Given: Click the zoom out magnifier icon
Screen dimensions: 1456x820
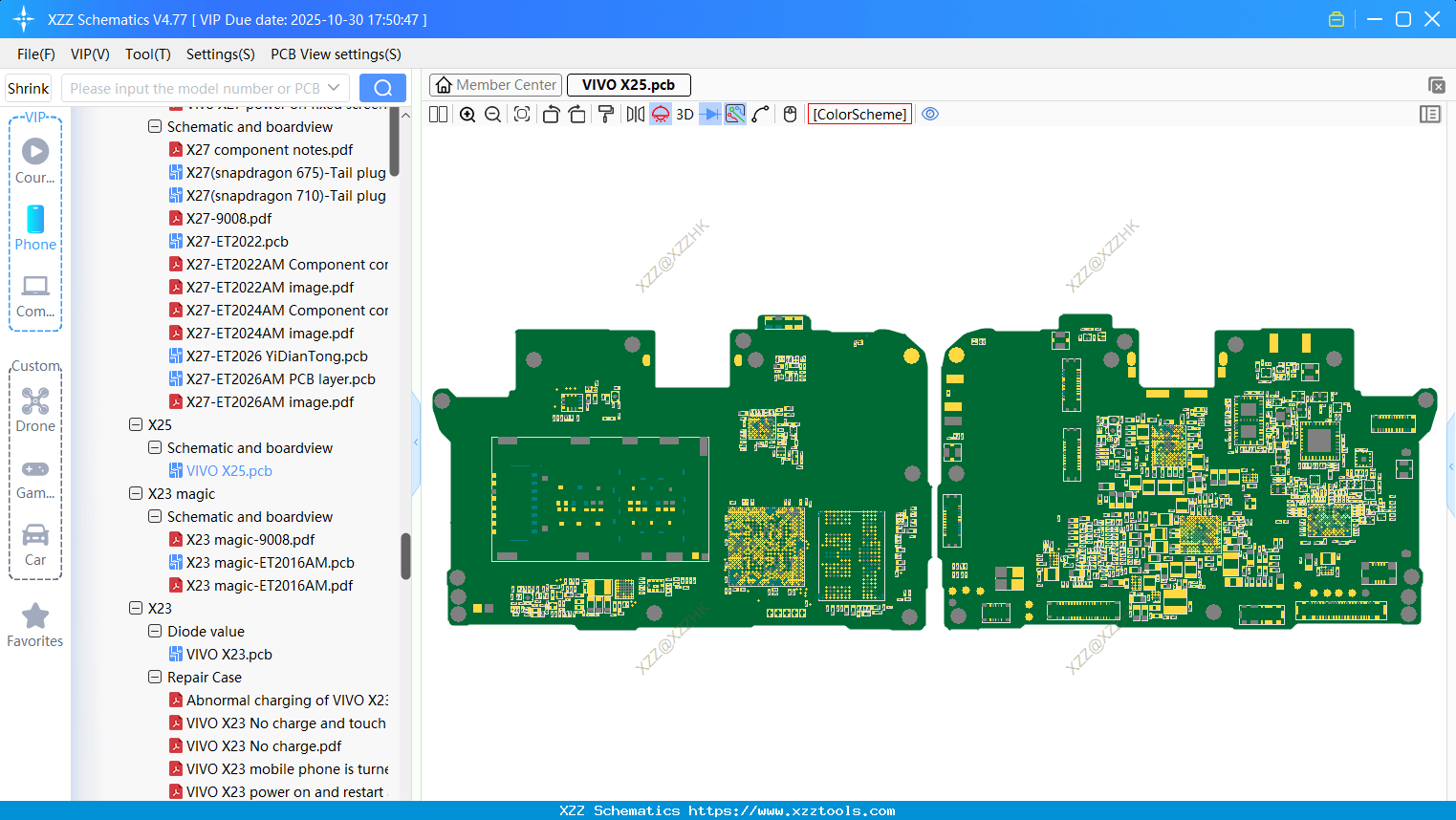Looking at the screenshot, I should (493, 115).
